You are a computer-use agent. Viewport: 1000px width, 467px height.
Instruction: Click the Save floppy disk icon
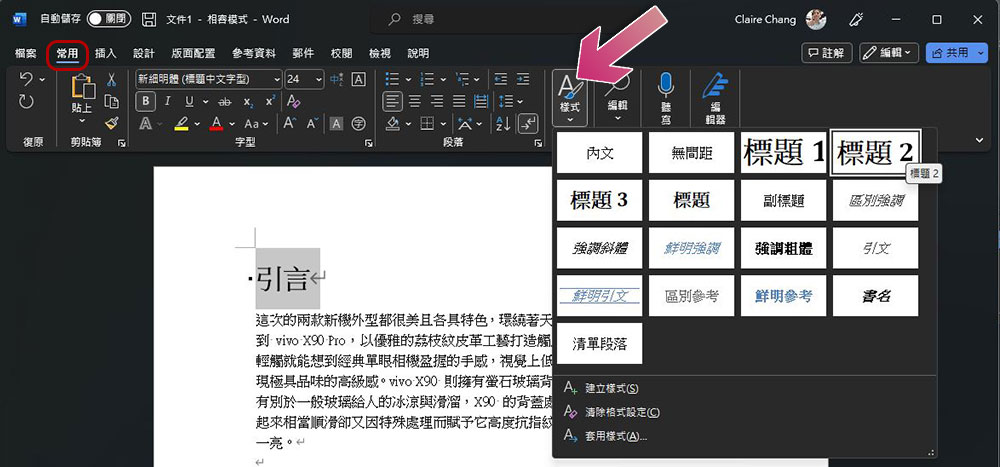point(148,19)
